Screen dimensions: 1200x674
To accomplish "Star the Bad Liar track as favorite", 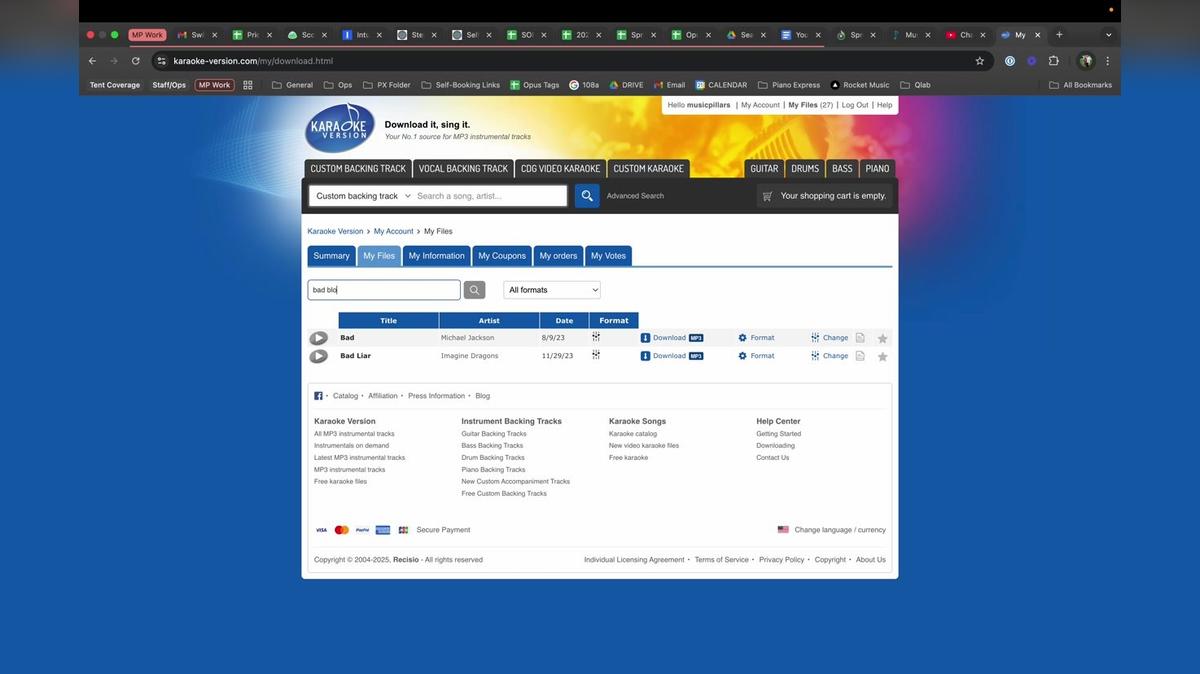I will pyautogui.click(x=883, y=357).
